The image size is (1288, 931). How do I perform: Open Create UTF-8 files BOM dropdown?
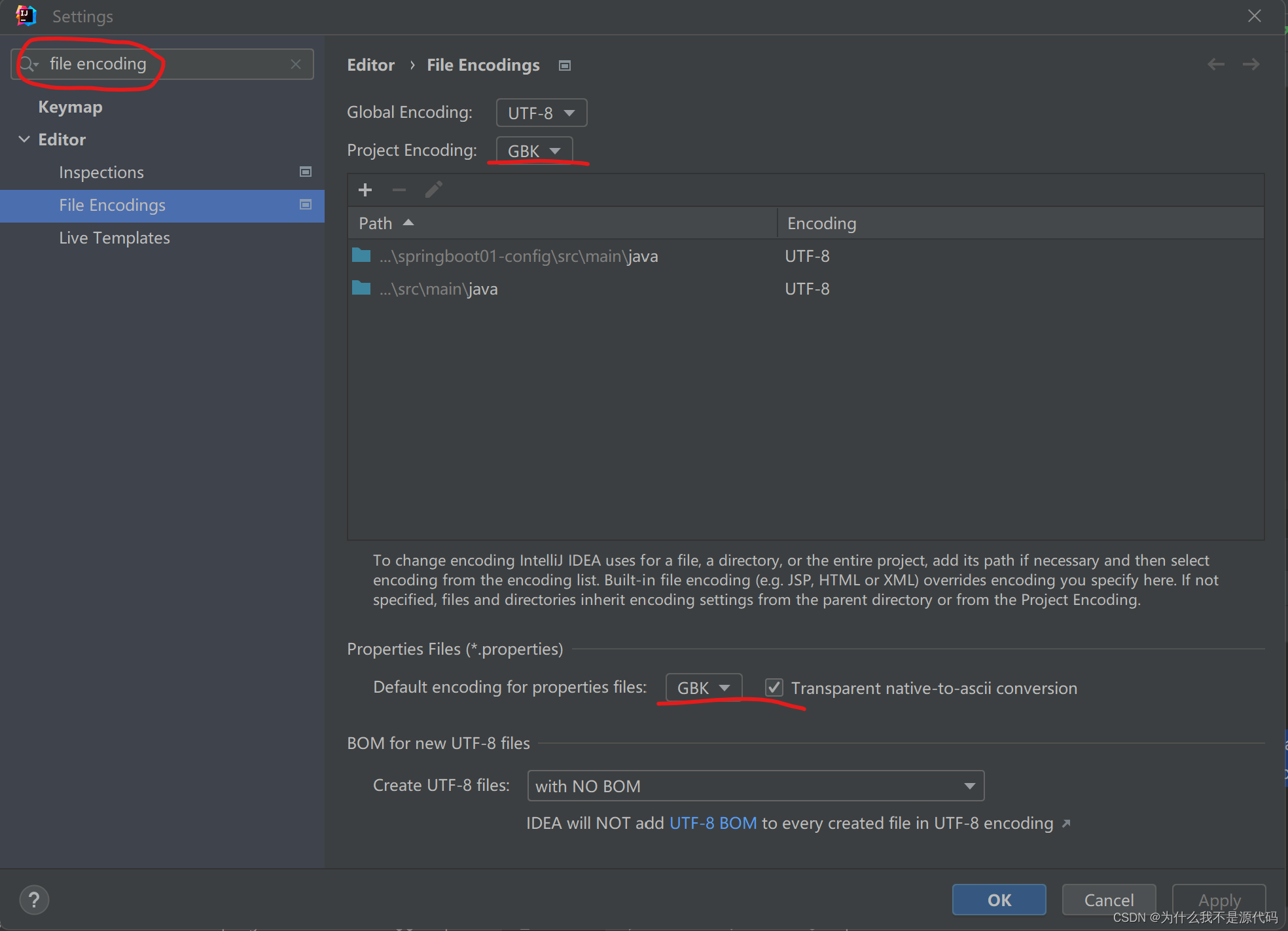(755, 786)
